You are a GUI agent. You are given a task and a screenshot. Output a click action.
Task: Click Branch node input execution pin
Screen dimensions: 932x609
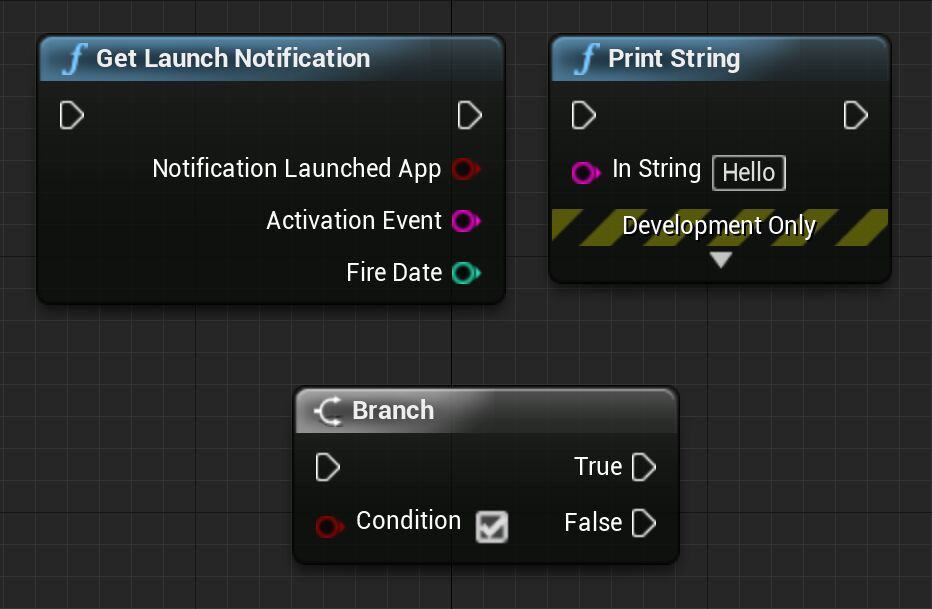[x=327, y=467]
